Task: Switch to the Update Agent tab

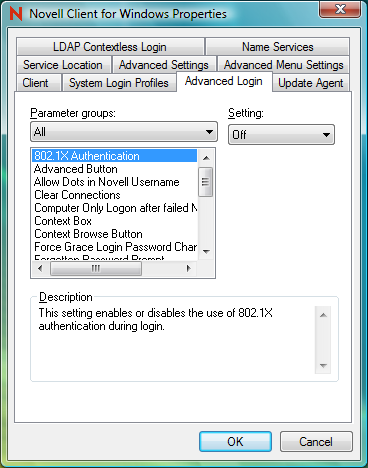Action: [x=311, y=83]
